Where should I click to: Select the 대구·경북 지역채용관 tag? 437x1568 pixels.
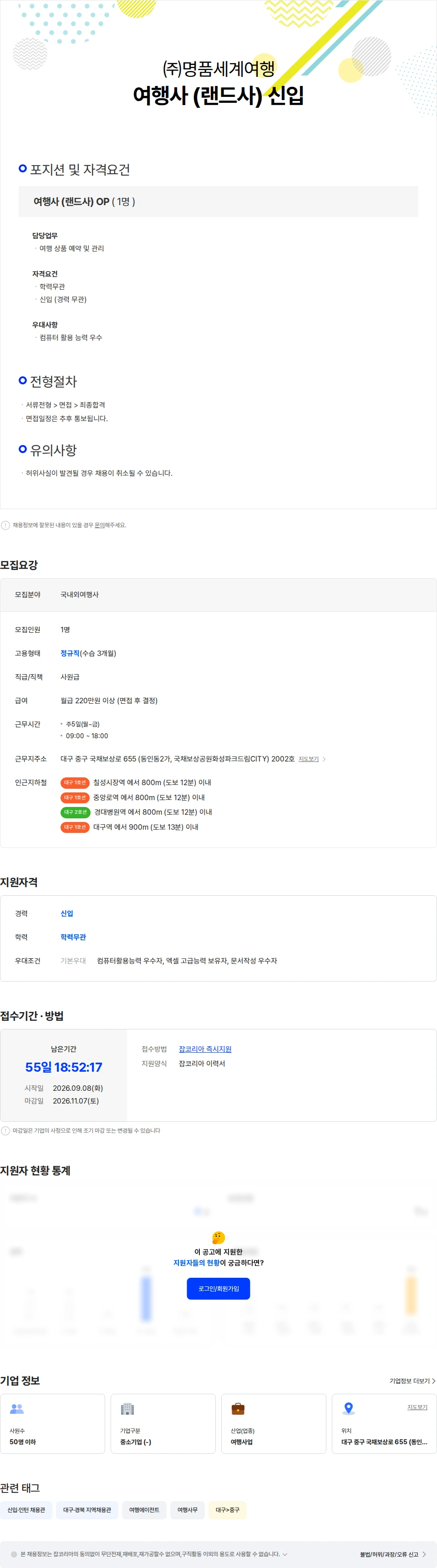click(87, 1510)
